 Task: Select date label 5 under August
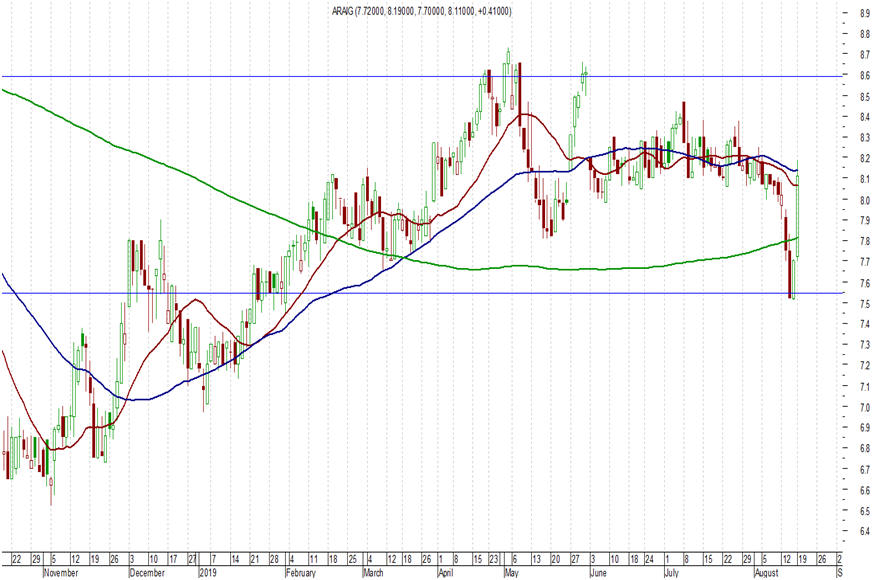pyautogui.click(x=764, y=559)
